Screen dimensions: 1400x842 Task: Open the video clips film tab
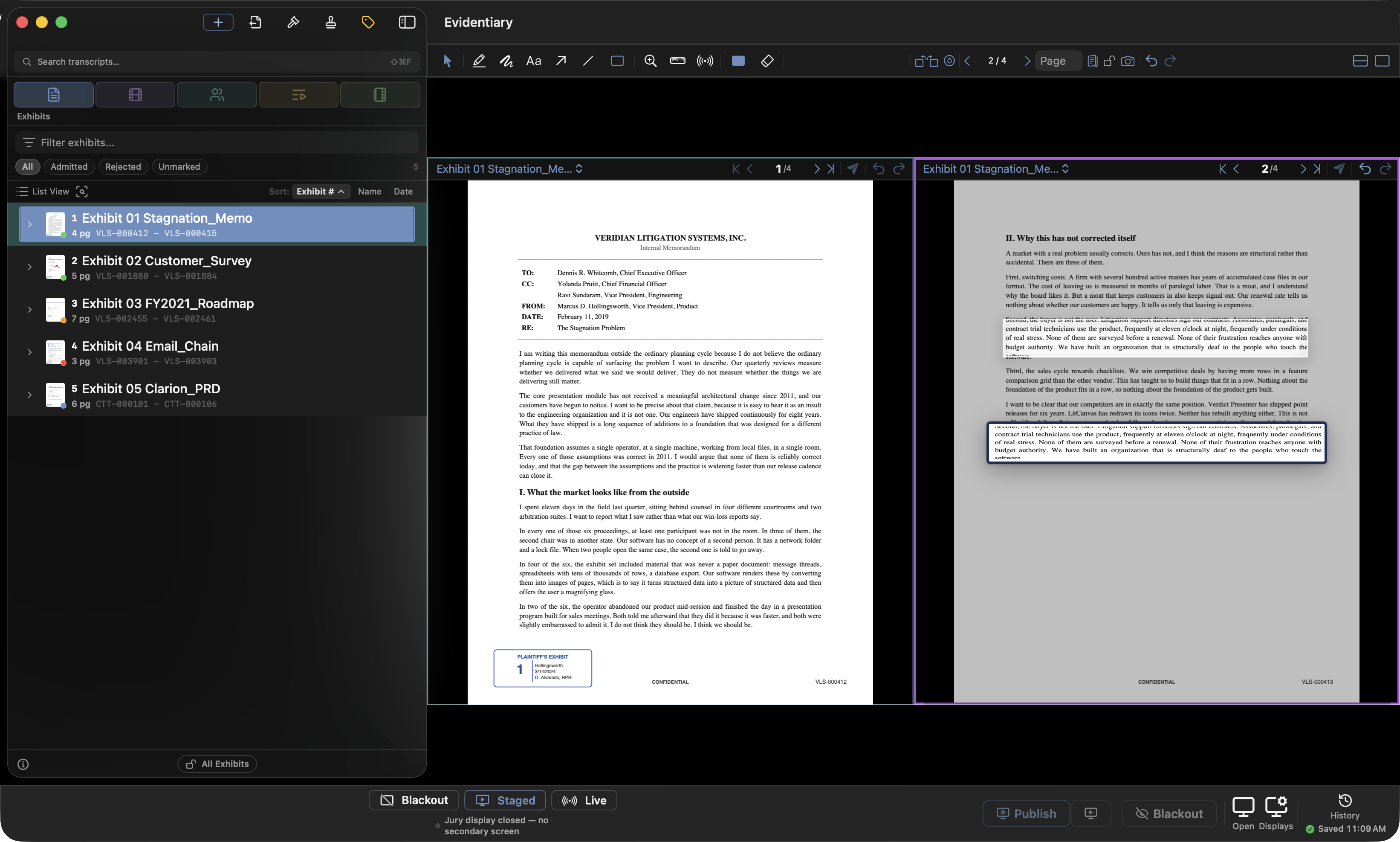click(x=135, y=94)
